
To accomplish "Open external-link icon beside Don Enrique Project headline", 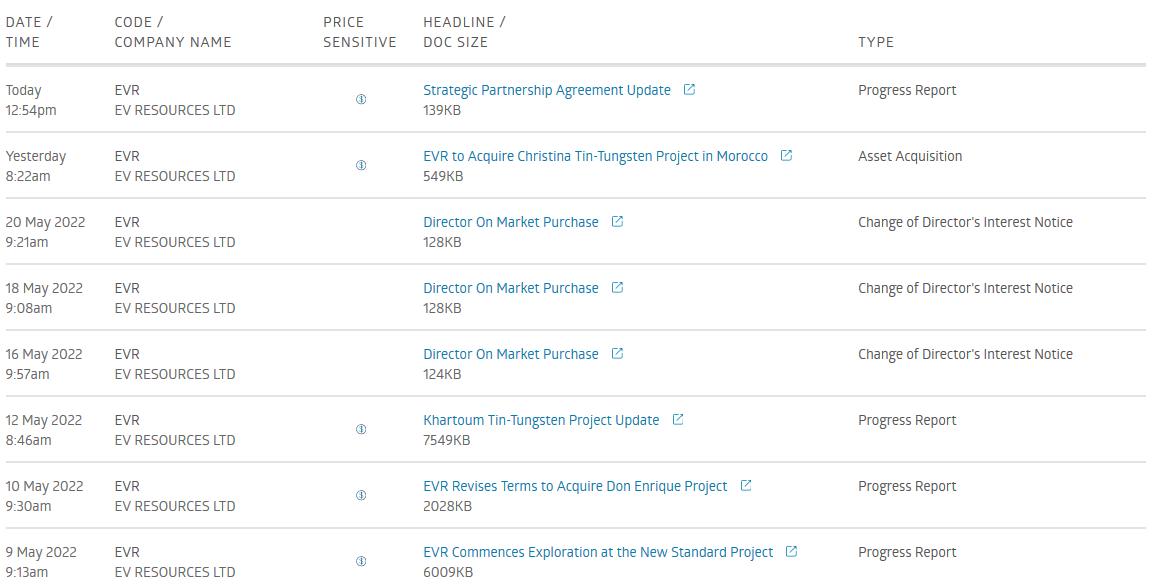I will click(746, 486).
